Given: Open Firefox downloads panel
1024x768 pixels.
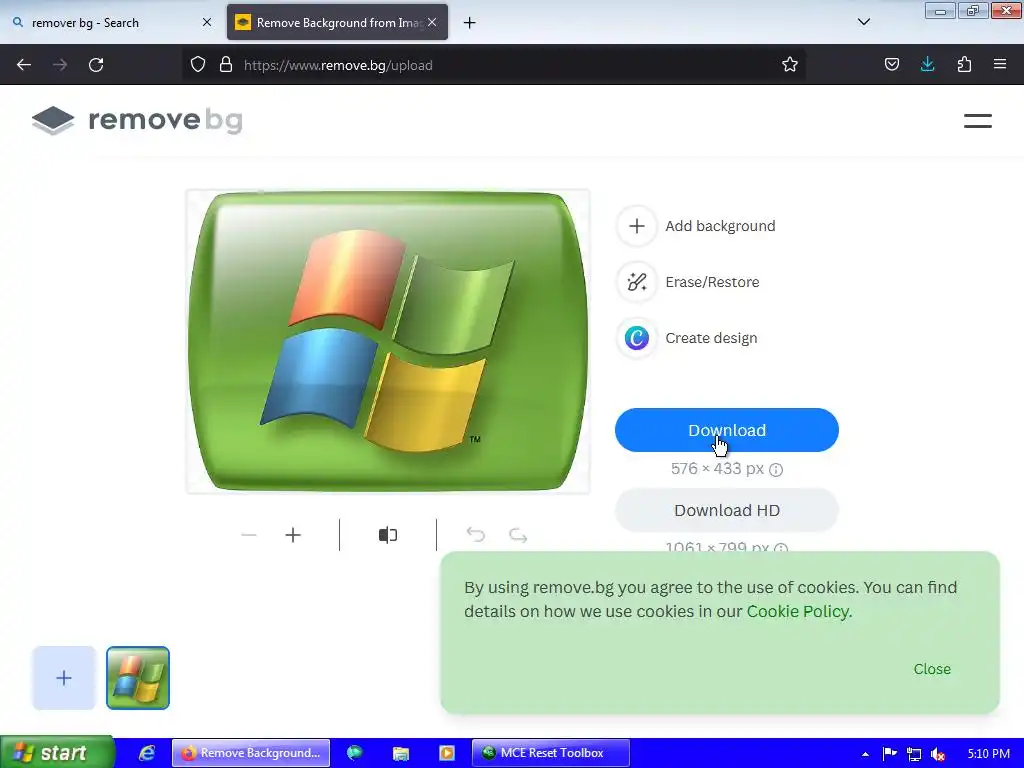Looking at the screenshot, I should [x=927, y=65].
